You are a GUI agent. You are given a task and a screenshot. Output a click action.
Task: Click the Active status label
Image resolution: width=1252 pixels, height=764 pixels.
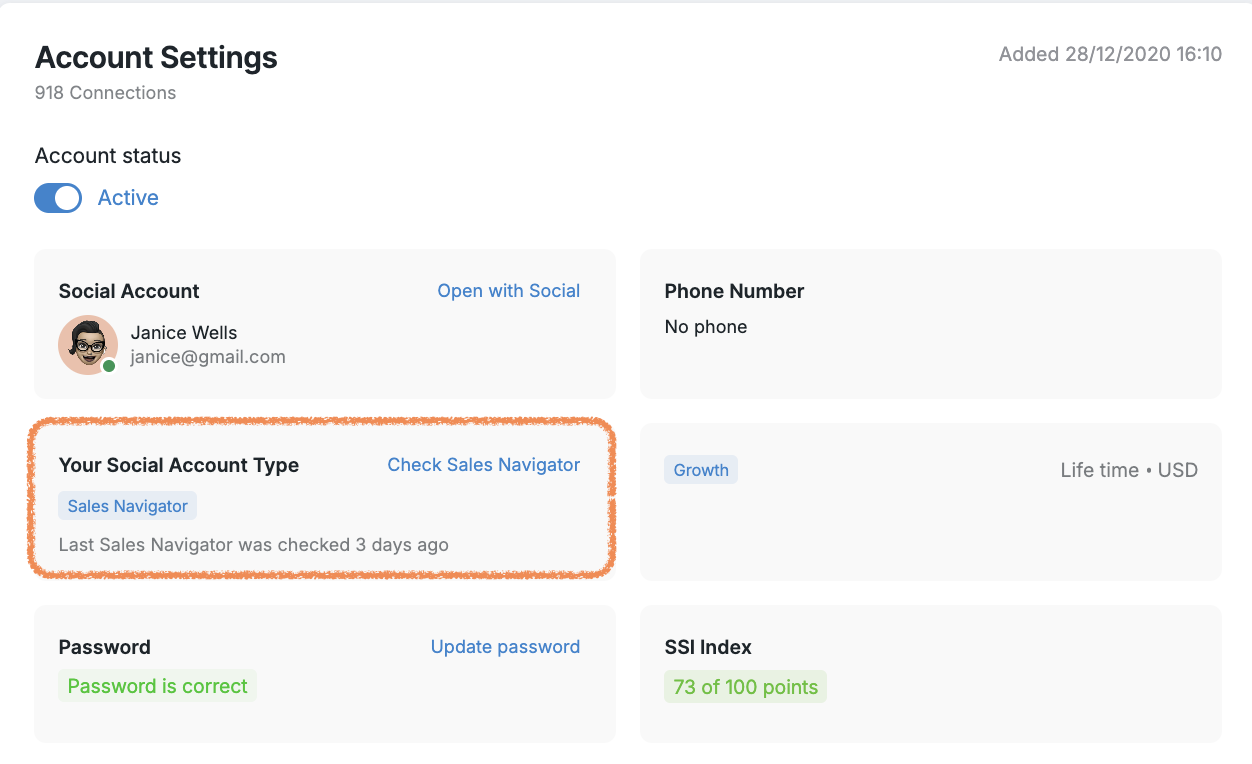click(128, 198)
